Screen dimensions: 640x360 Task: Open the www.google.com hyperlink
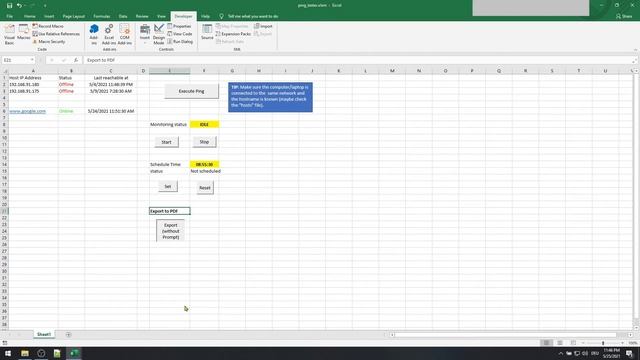click(x=27, y=111)
